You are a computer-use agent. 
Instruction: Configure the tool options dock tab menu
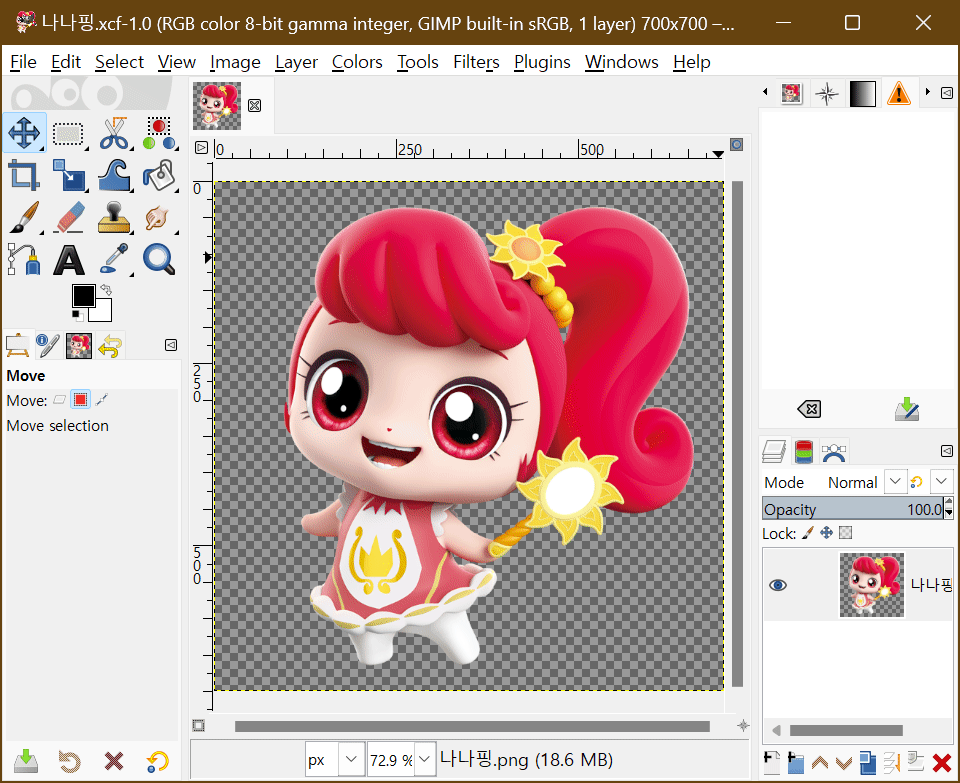pos(171,345)
